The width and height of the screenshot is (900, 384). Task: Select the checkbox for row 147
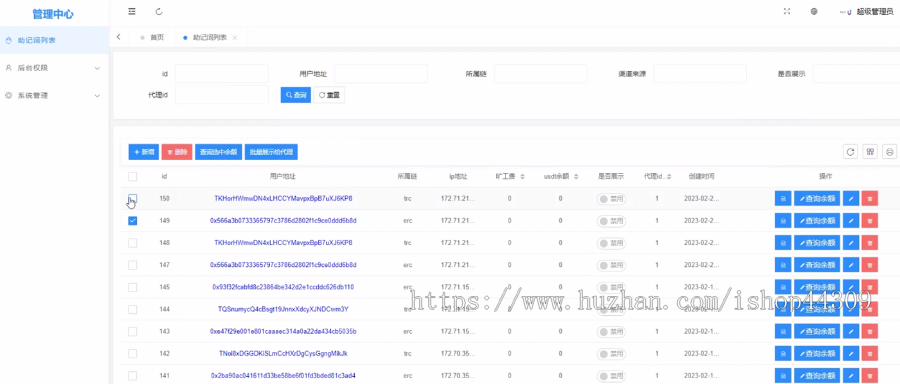(133, 265)
